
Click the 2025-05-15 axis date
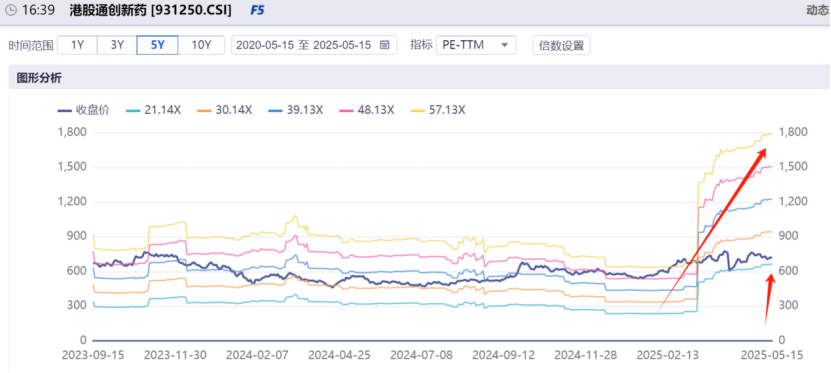771,355
